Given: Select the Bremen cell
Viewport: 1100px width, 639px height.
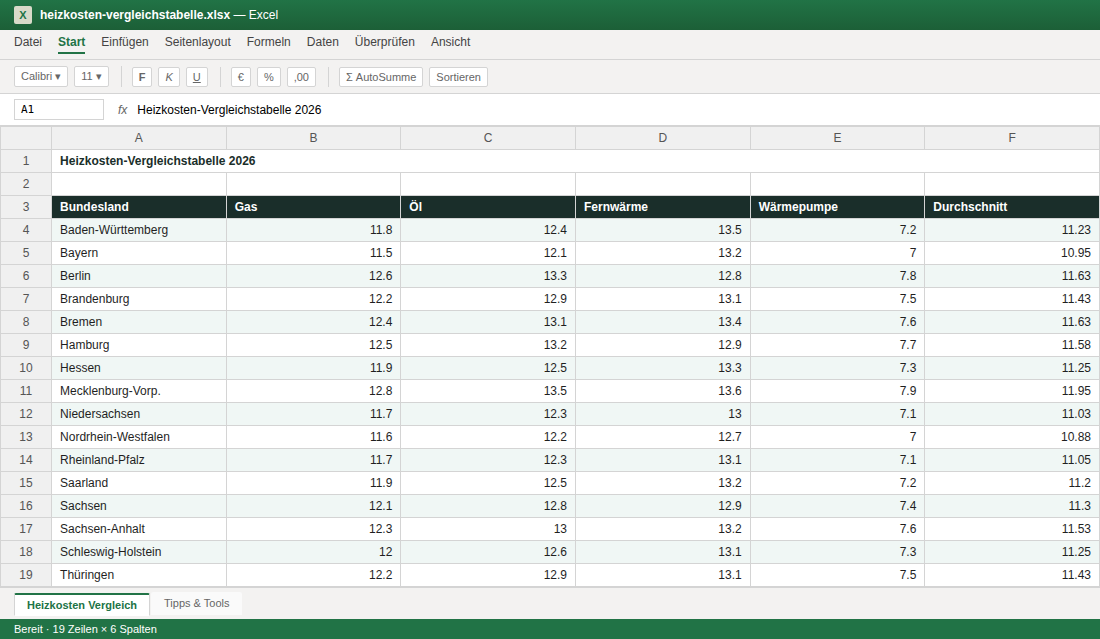Looking at the screenshot, I should pos(139,322).
